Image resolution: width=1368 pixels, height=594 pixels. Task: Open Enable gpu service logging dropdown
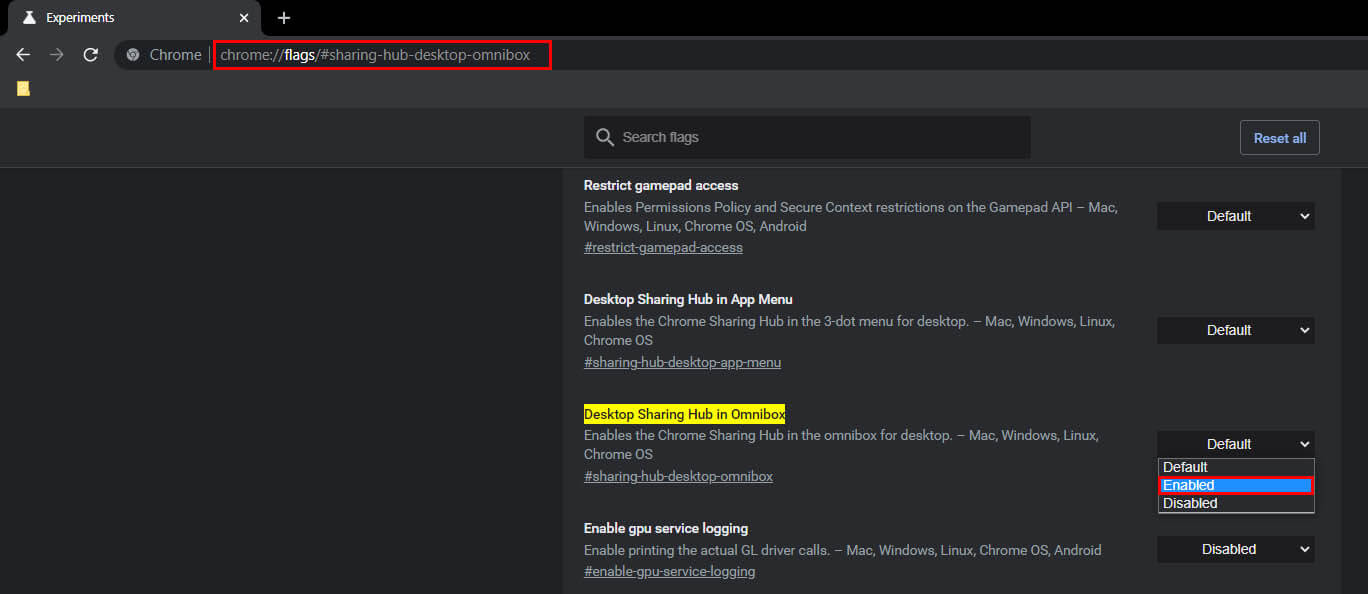pyautogui.click(x=1236, y=549)
